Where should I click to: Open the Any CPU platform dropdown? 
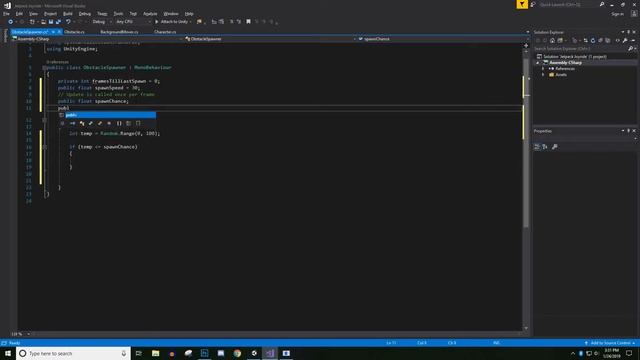[x=133, y=22]
